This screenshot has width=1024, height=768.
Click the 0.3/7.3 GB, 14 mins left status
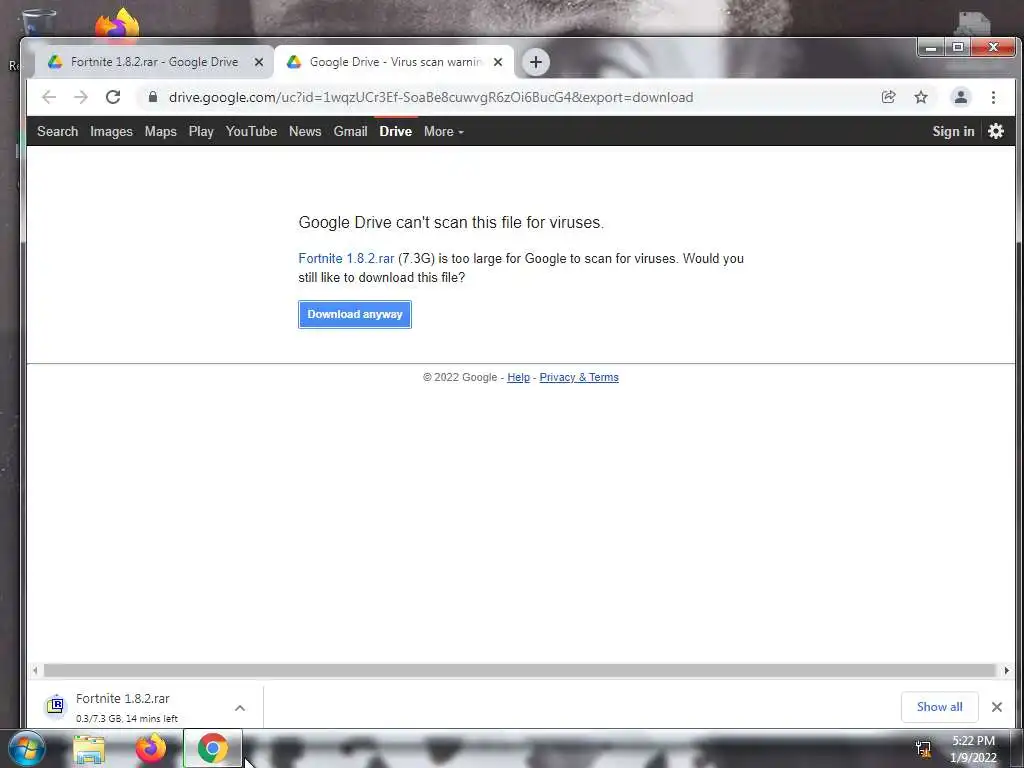click(127, 718)
